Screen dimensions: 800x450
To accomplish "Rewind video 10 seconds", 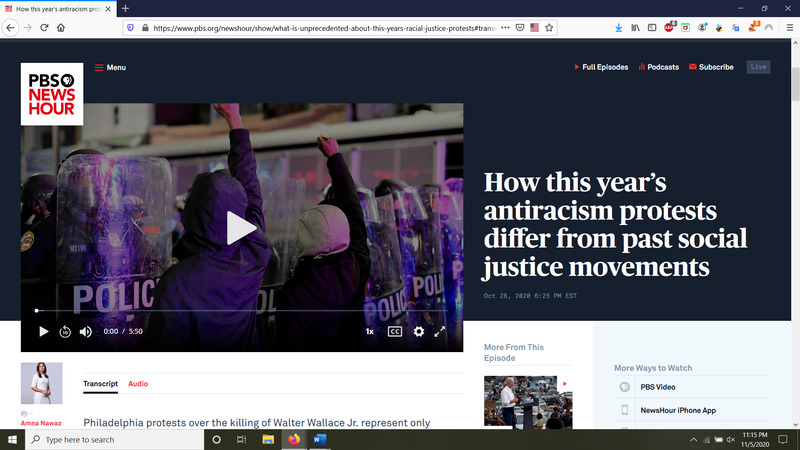I will point(65,332).
